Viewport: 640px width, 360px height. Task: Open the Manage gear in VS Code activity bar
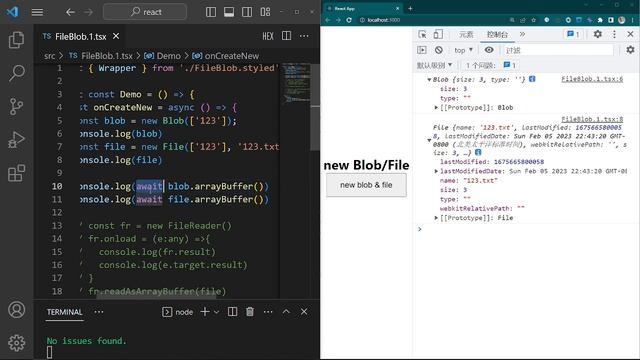pyautogui.click(x=16, y=343)
